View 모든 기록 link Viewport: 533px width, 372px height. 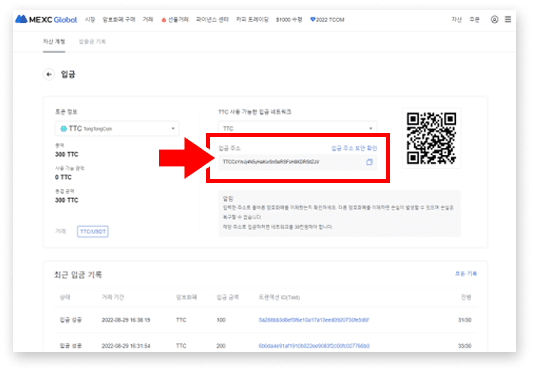(466, 274)
